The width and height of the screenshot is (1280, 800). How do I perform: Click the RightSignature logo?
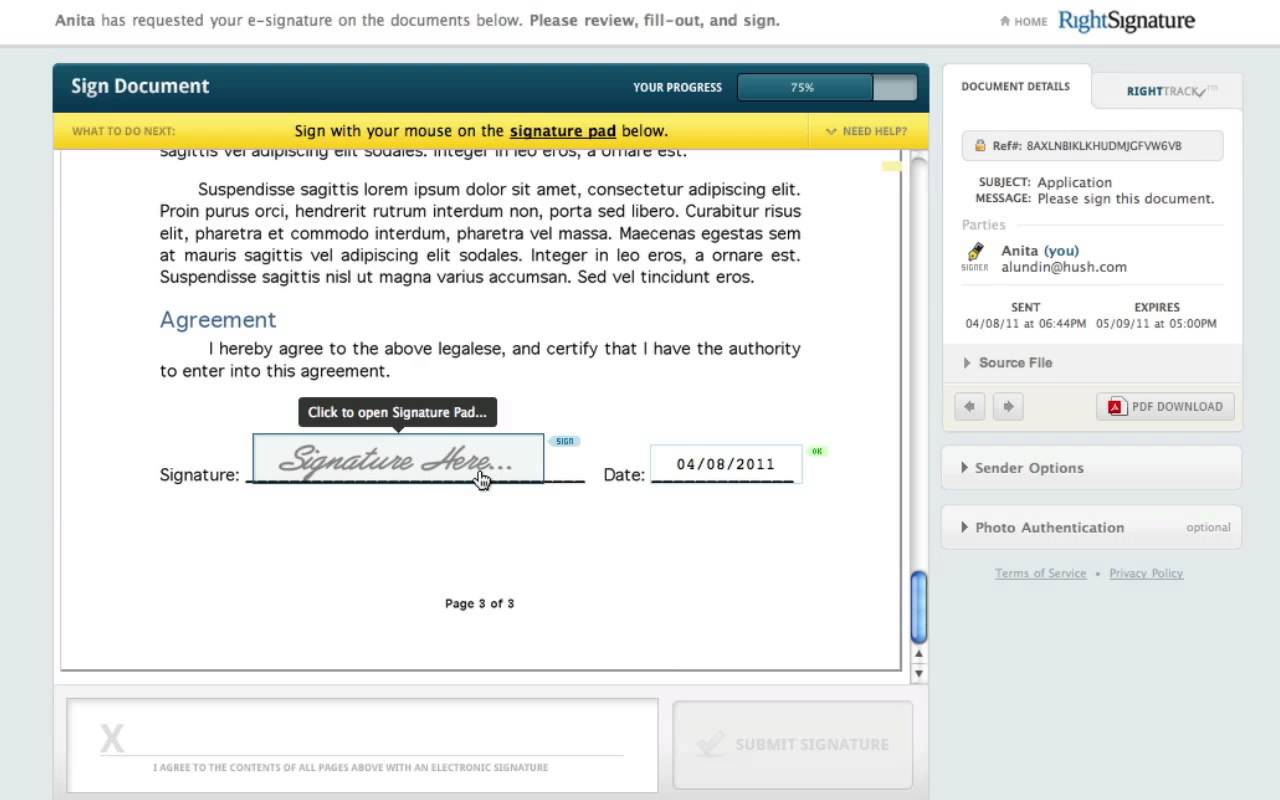(1127, 20)
